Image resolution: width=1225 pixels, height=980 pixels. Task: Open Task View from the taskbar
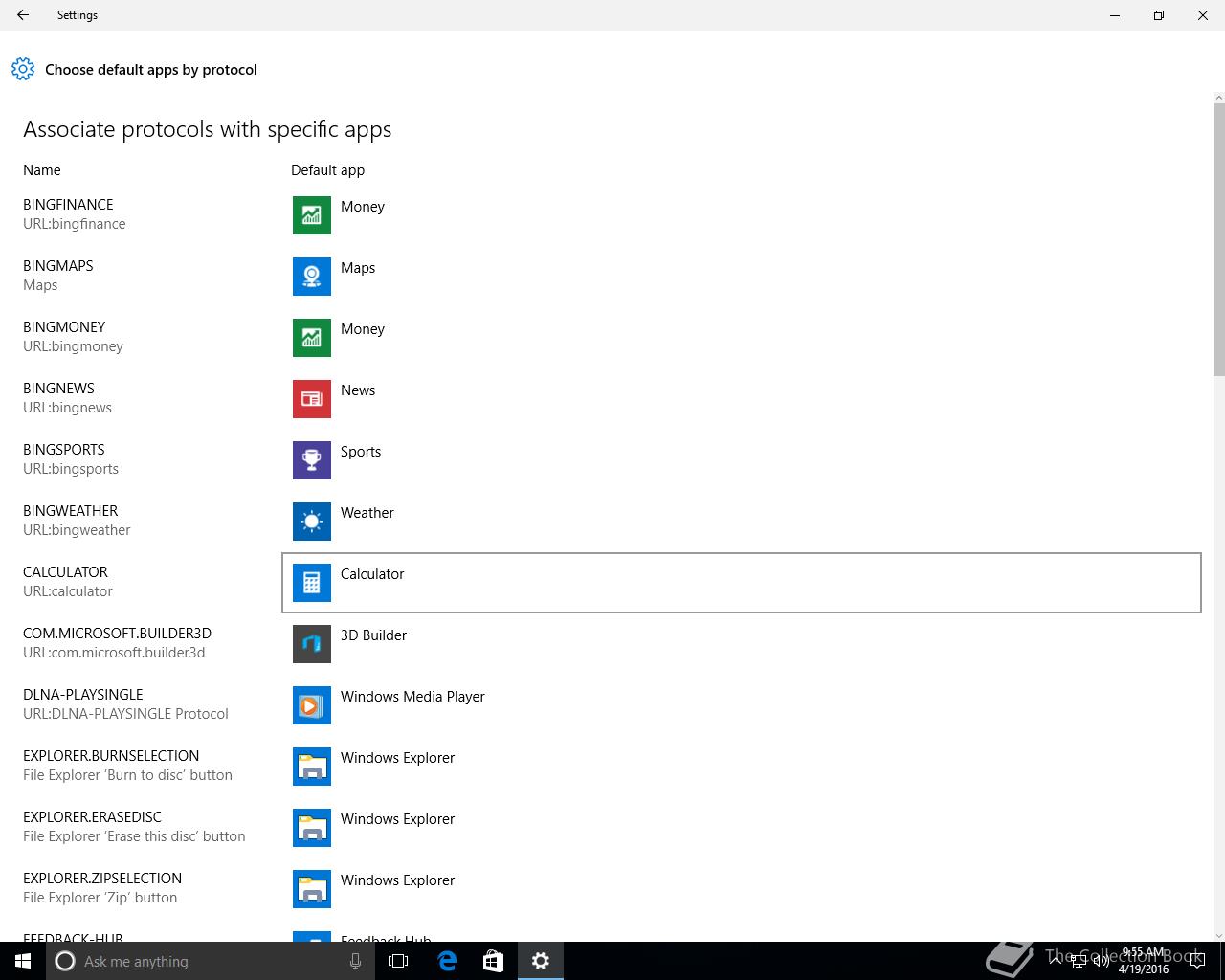click(398, 961)
